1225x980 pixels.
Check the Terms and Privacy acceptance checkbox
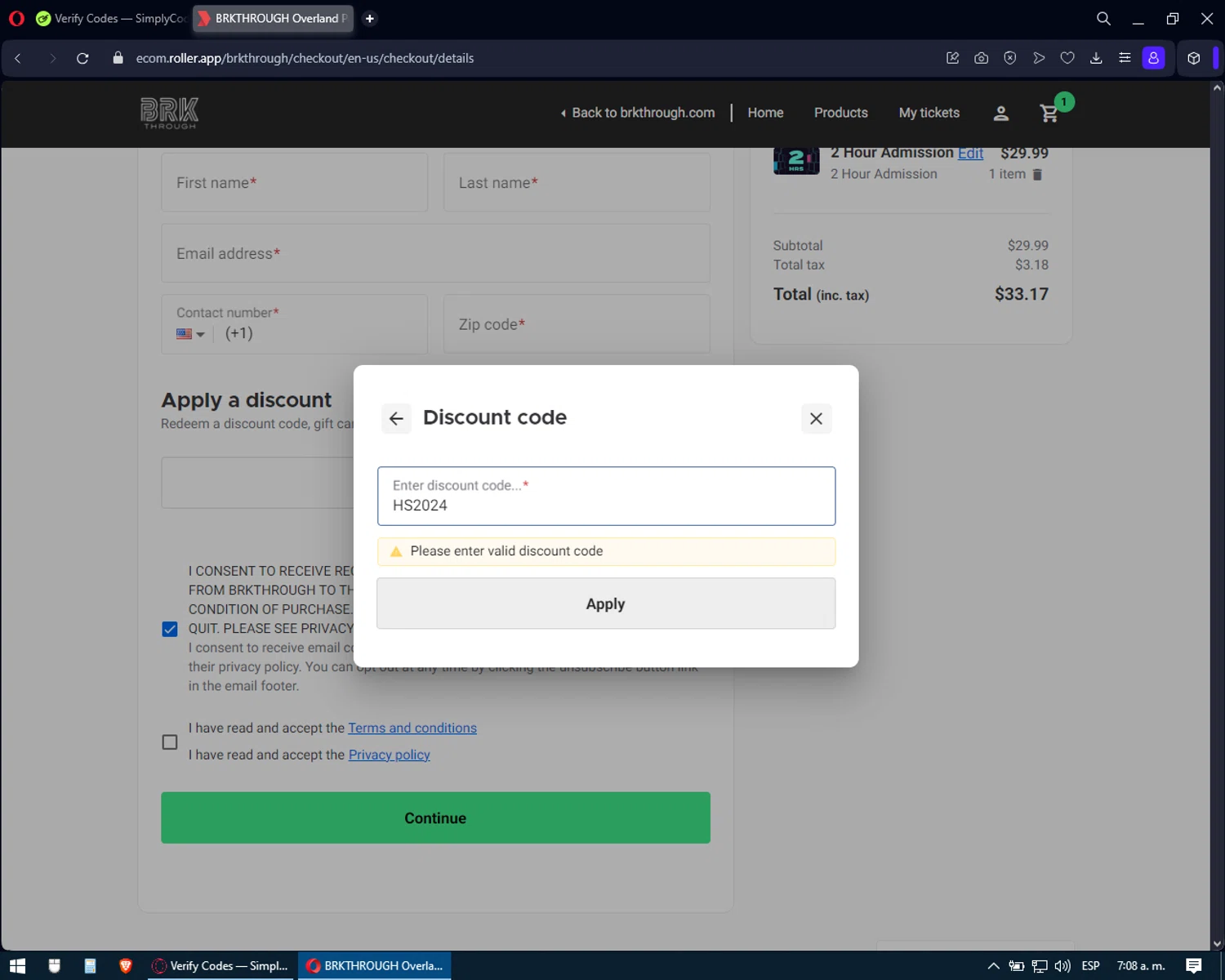tap(170, 742)
